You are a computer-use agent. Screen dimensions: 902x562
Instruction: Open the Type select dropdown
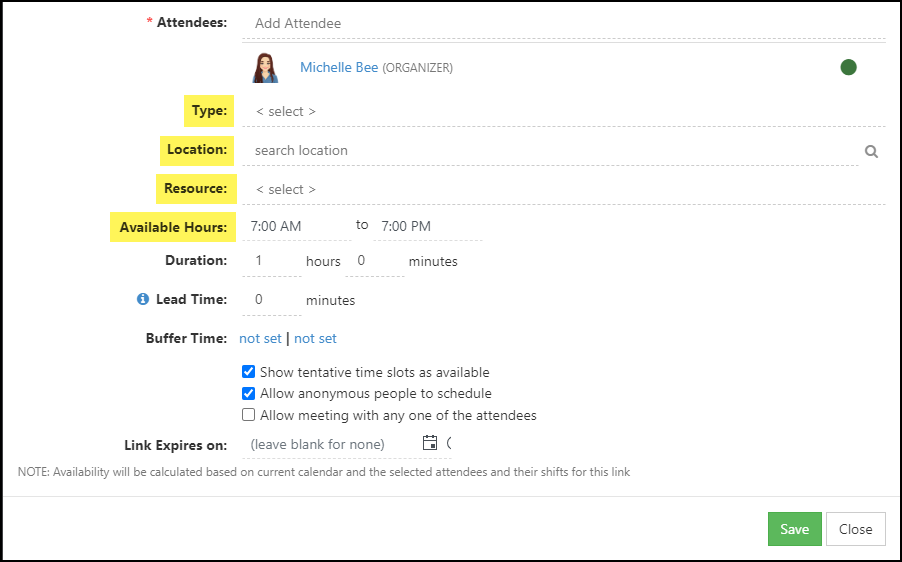[563, 112]
